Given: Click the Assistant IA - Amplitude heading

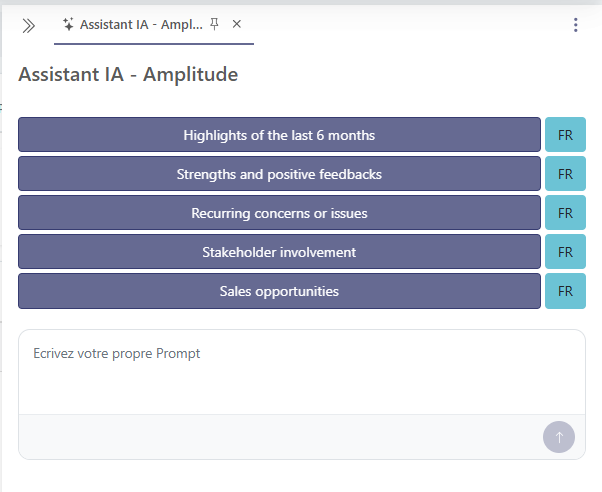Looking at the screenshot, I should tap(128, 75).
